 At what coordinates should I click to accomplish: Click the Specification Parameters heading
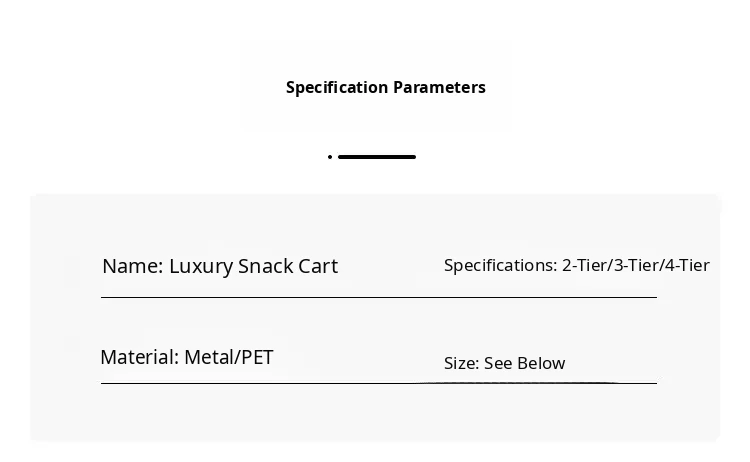pos(385,87)
